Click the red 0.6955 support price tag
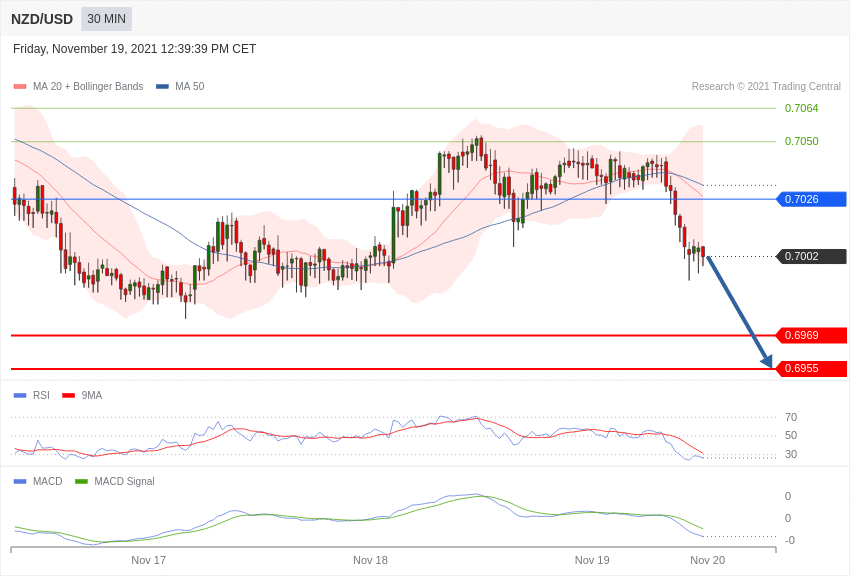850x576 pixels. (812, 368)
